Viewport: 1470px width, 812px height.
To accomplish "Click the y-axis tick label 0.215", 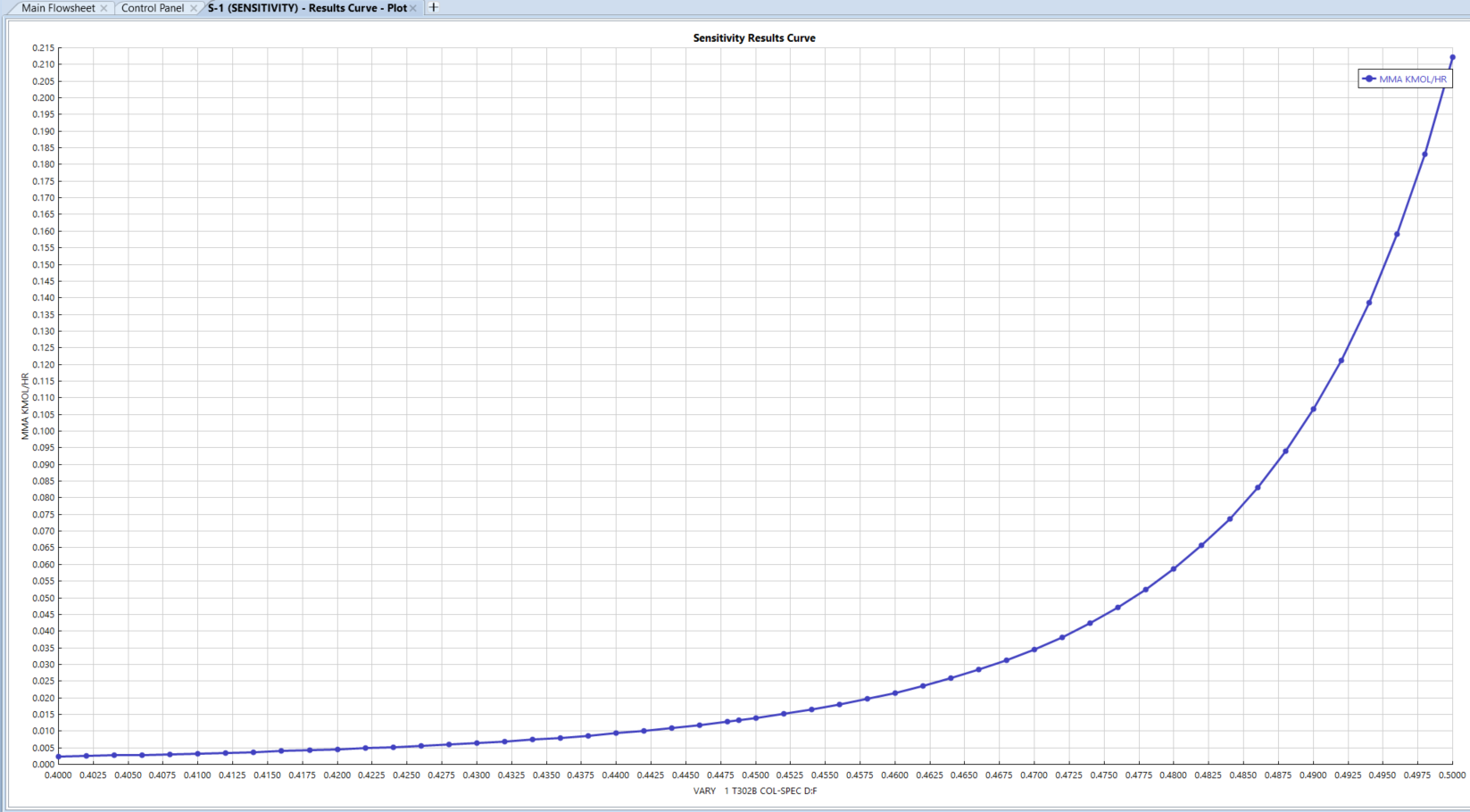I will [x=43, y=48].
